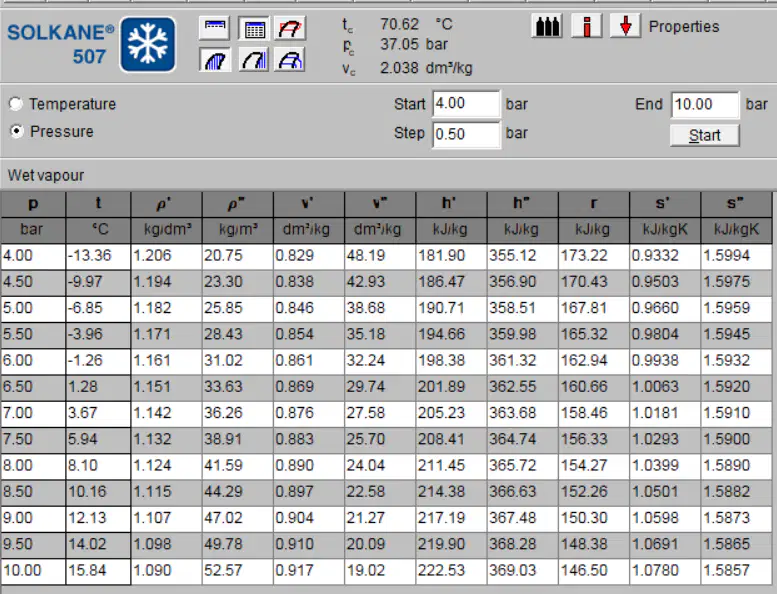Select the superheated vapour region icon
This screenshot has height=594, width=777.
254,60
